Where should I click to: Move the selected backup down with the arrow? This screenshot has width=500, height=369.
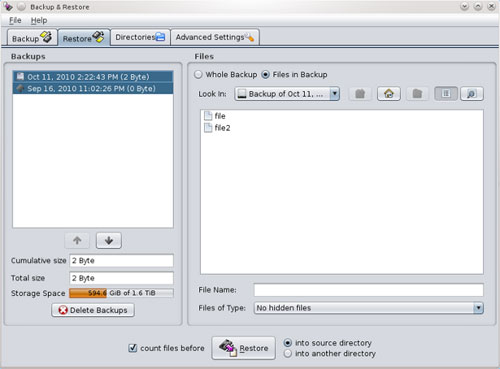(x=109, y=240)
